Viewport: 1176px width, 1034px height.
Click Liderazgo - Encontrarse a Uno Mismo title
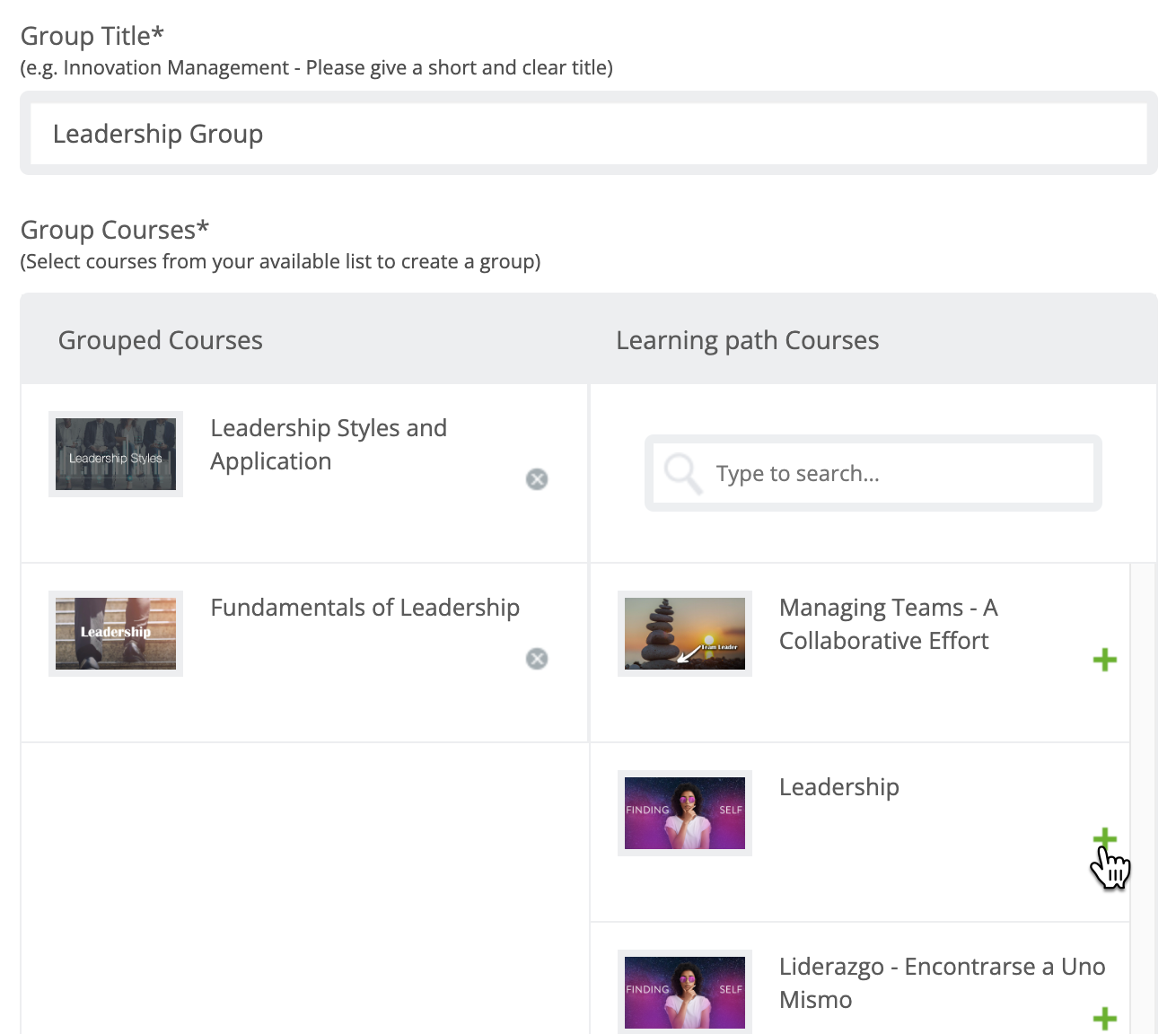[943, 983]
